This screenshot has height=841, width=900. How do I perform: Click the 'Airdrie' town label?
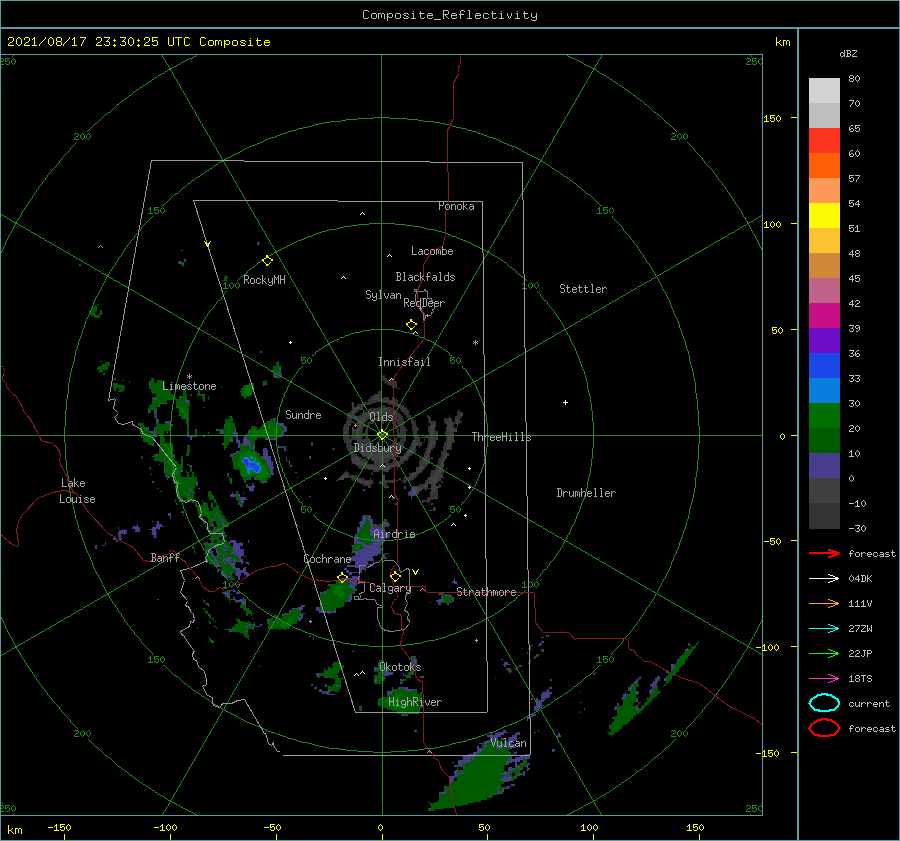coord(394,534)
